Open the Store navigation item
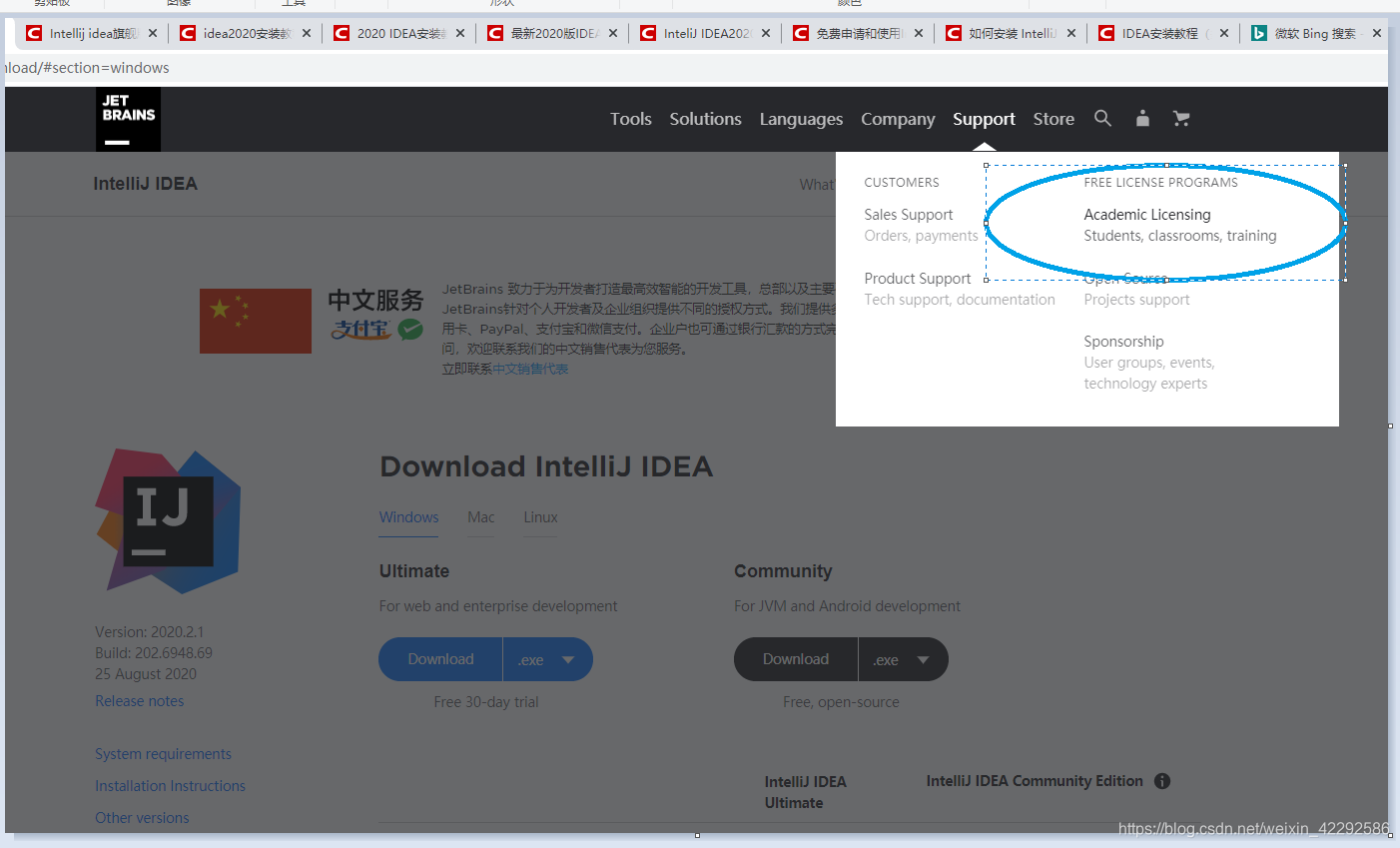 (x=1053, y=119)
